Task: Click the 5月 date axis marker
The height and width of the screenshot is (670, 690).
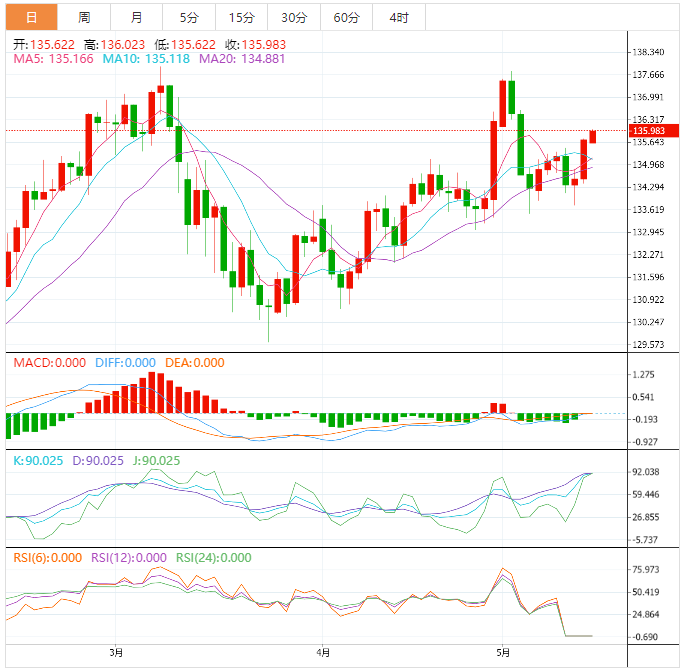Action: 504,653
